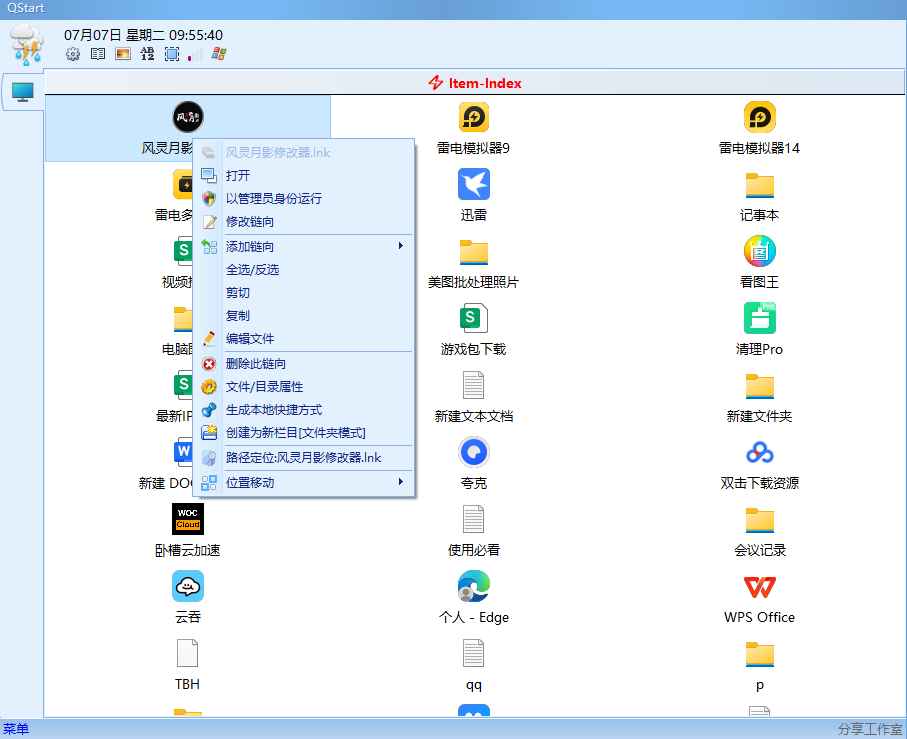The width and height of the screenshot is (907, 739).
Task: Open the 使用必看 text file
Action: 474,520
